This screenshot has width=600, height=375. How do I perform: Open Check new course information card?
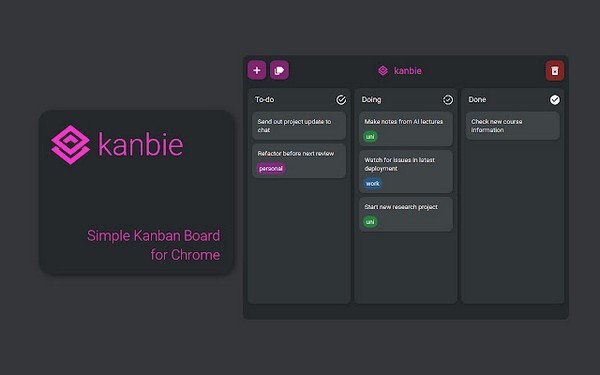click(x=512, y=126)
